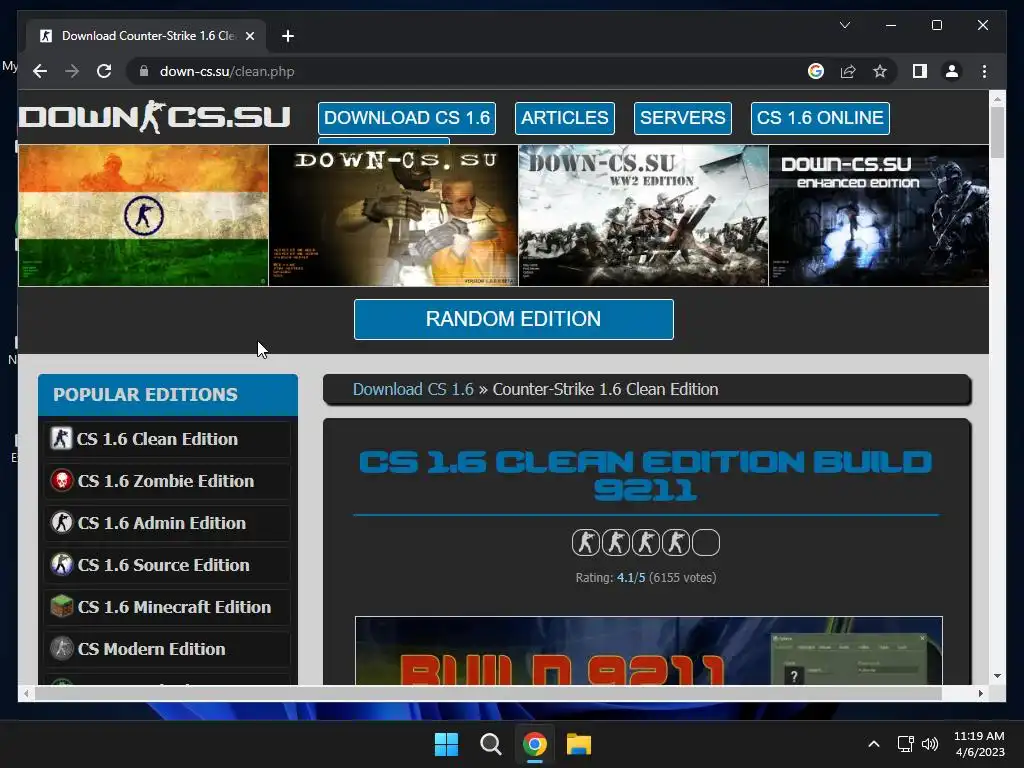Click the Clean Edition soldier icon

coord(61,438)
